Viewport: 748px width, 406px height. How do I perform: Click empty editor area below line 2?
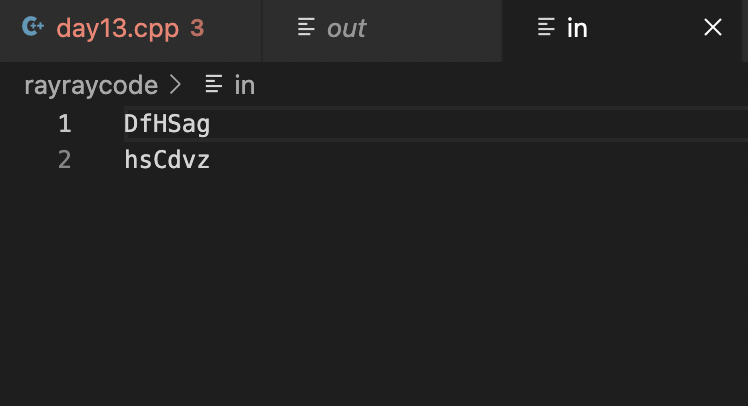(x=429, y=286)
